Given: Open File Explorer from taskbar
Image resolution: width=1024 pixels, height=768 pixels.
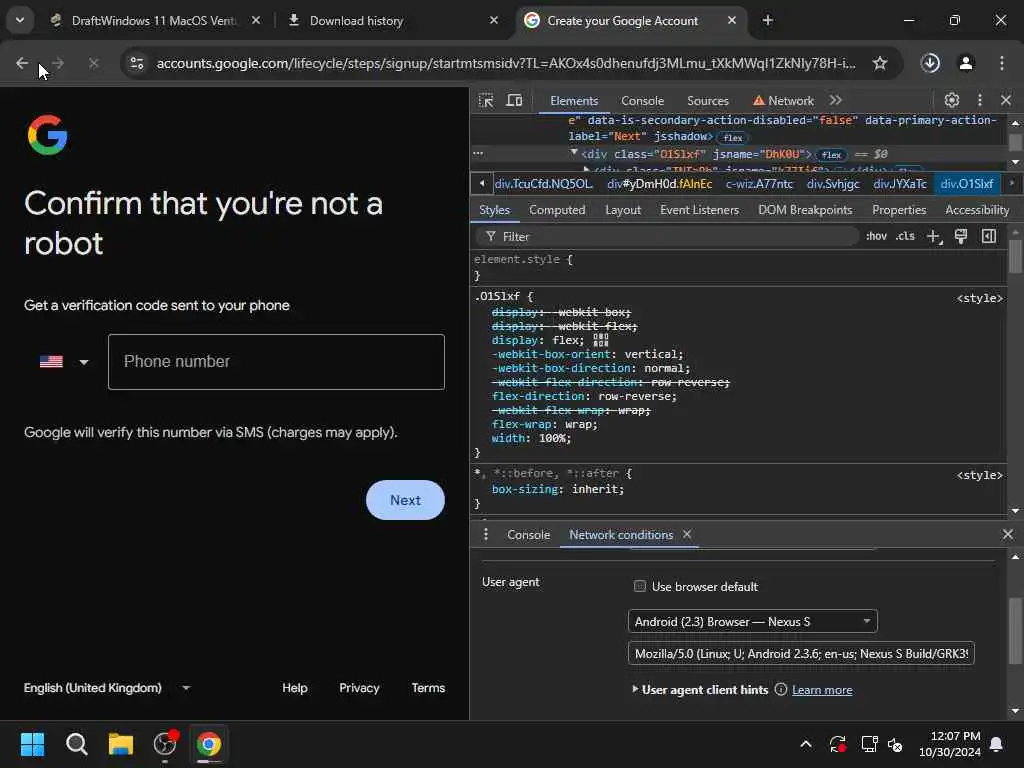Looking at the screenshot, I should 121,744.
